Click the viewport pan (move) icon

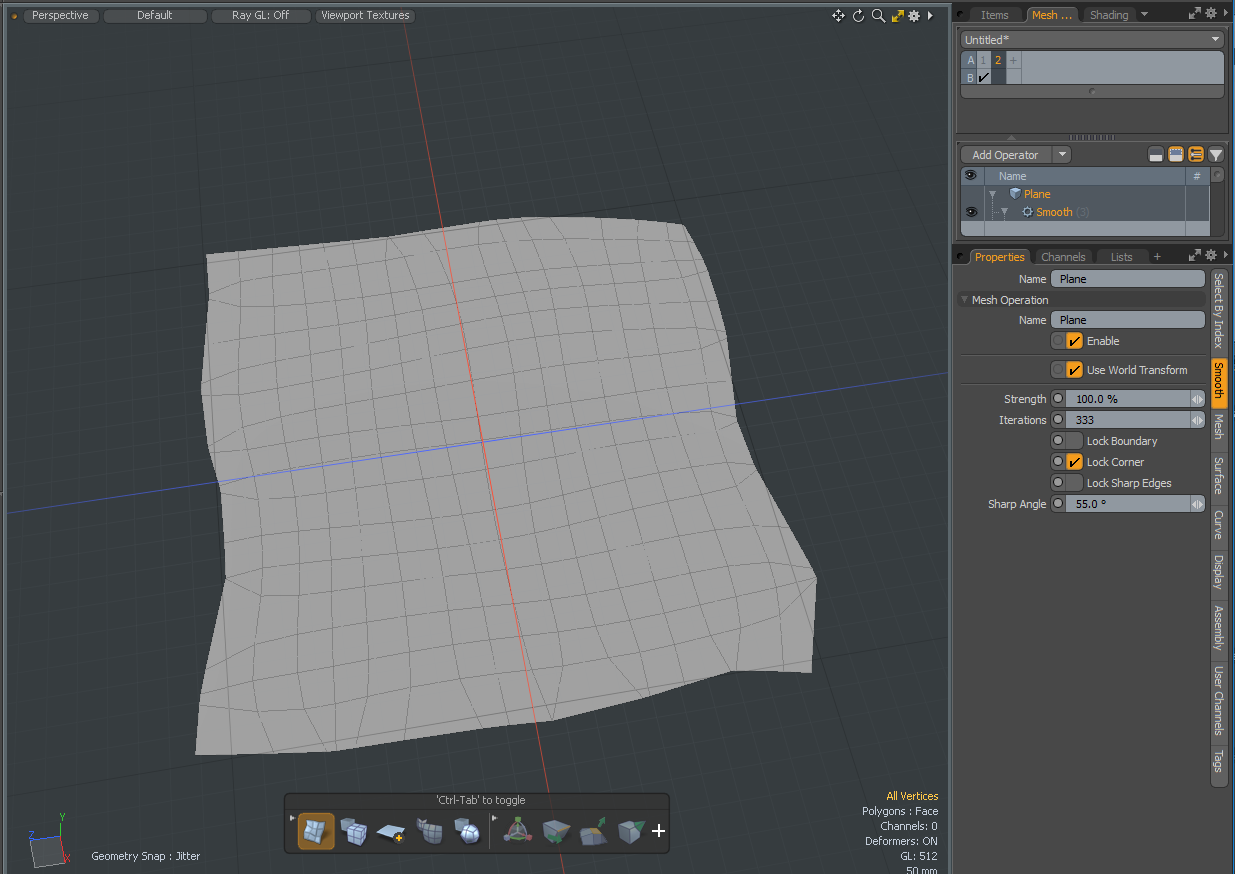(x=838, y=16)
